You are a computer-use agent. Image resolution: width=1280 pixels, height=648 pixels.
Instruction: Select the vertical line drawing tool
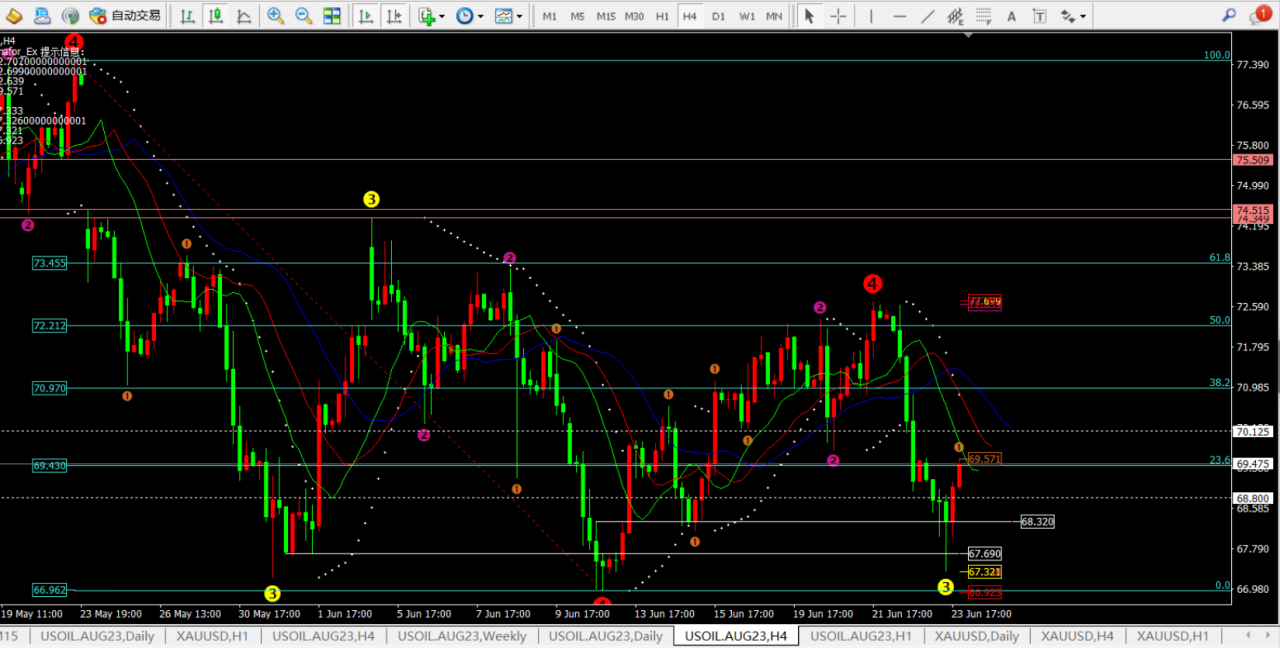point(871,16)
